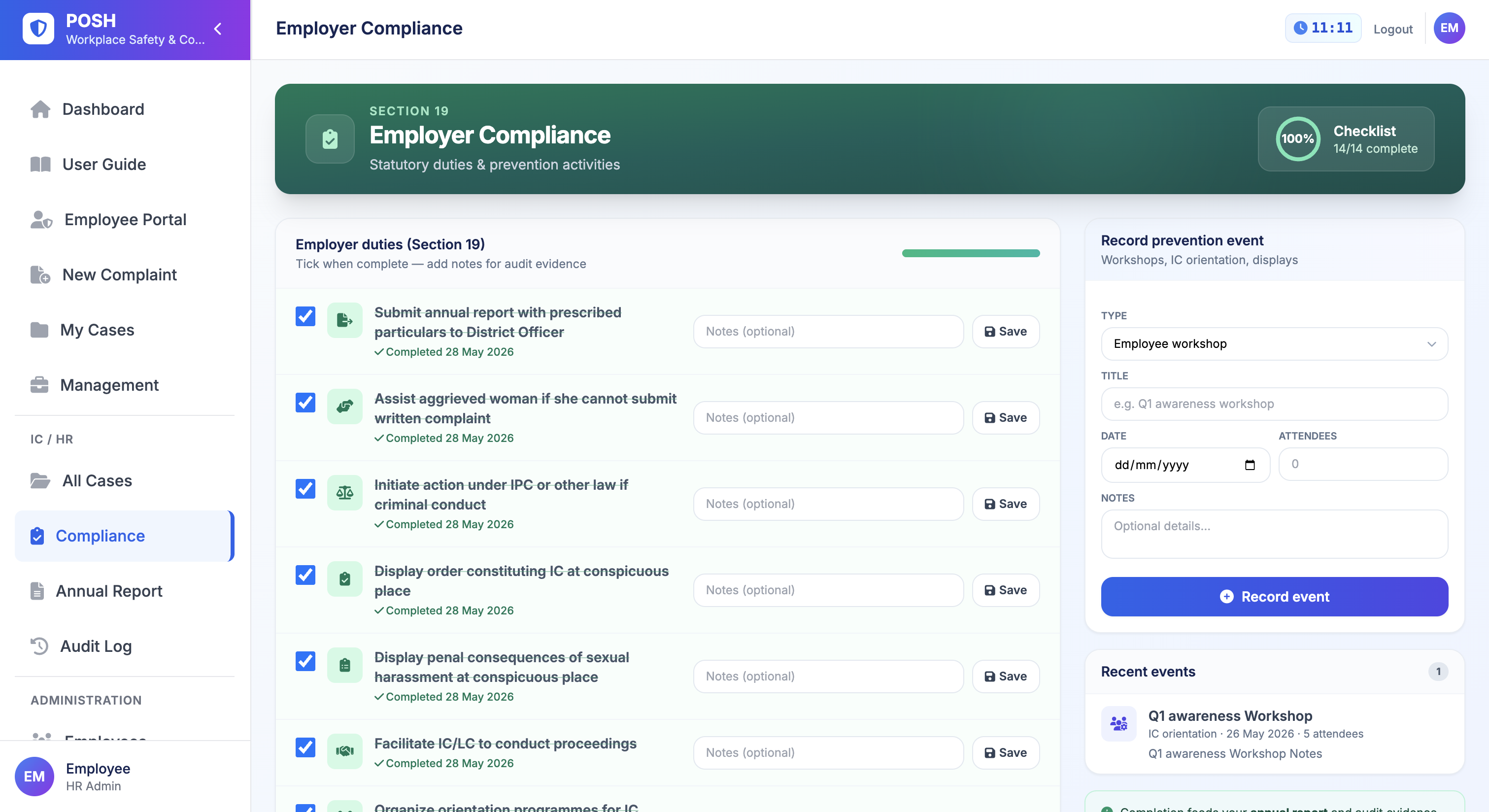
Task: Save the Facilitate IC/LC proceedings duty
Action: [x=1005, y=752]
